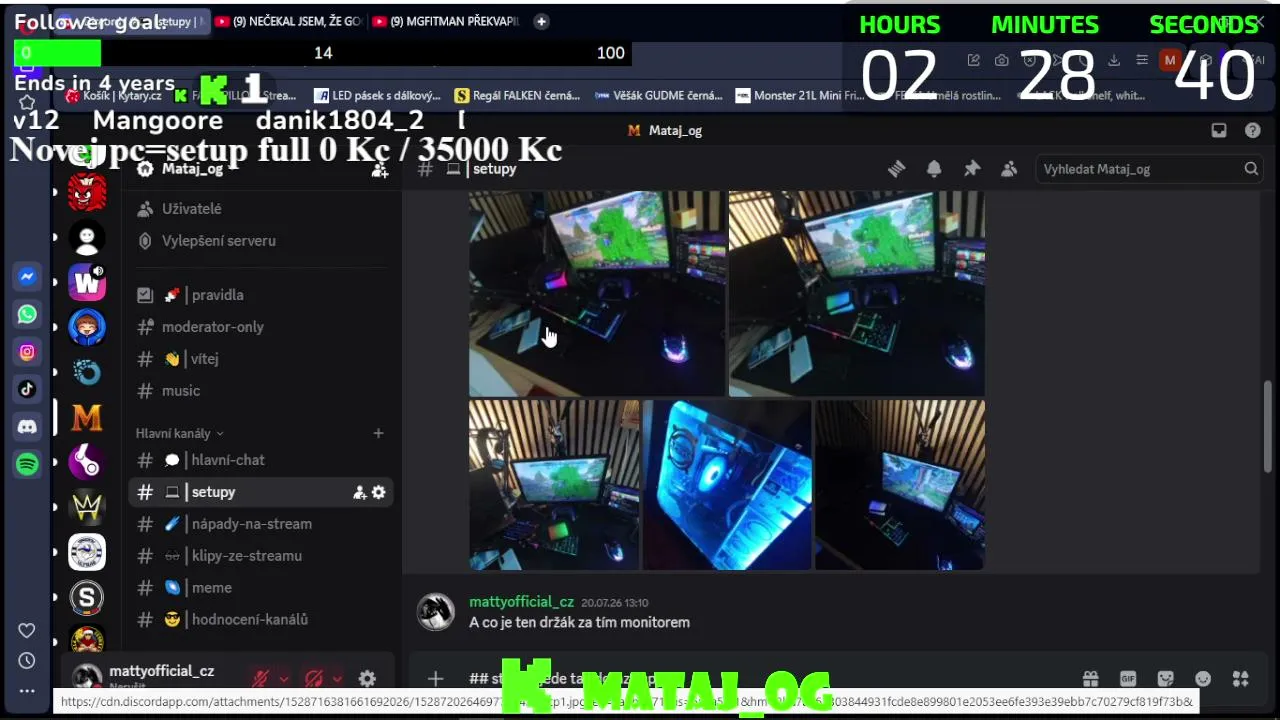
Task: Open Discord in the browser sidebar
Action: (x=27, y=427)
